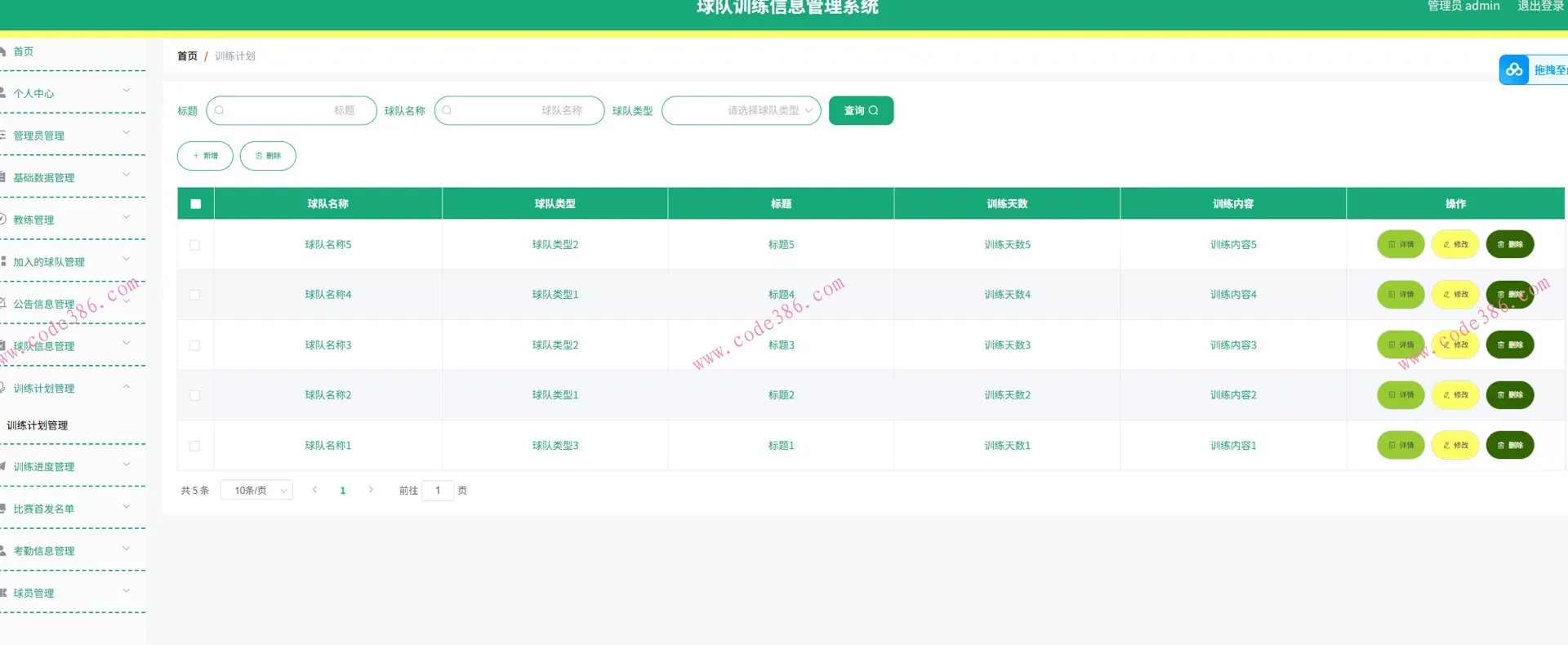Select the 训练计划管理 submenu item

tap(38, 425)
